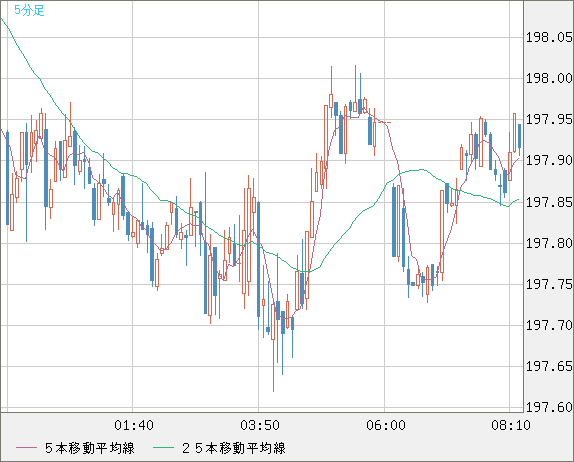Click the 06:00 time axis label

[386, 425]
